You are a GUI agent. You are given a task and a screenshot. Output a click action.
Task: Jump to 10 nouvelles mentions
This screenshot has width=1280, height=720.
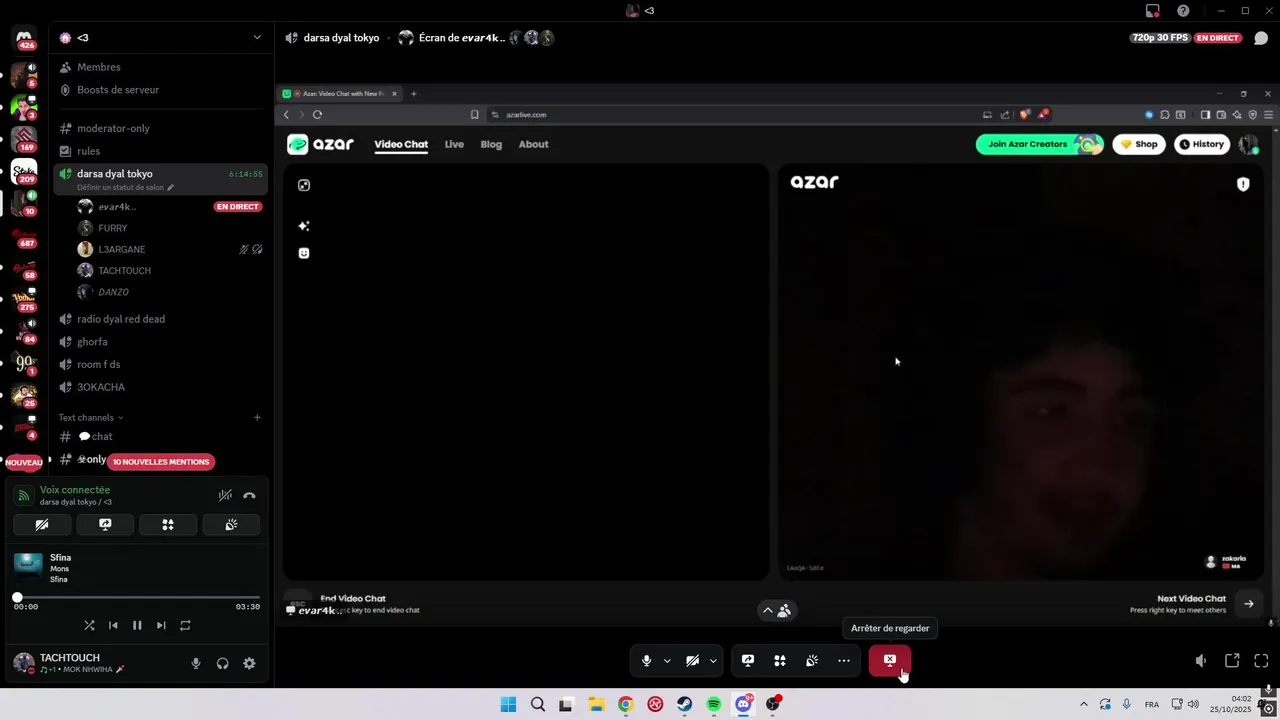pyautogui.click(x=161, y=462)
